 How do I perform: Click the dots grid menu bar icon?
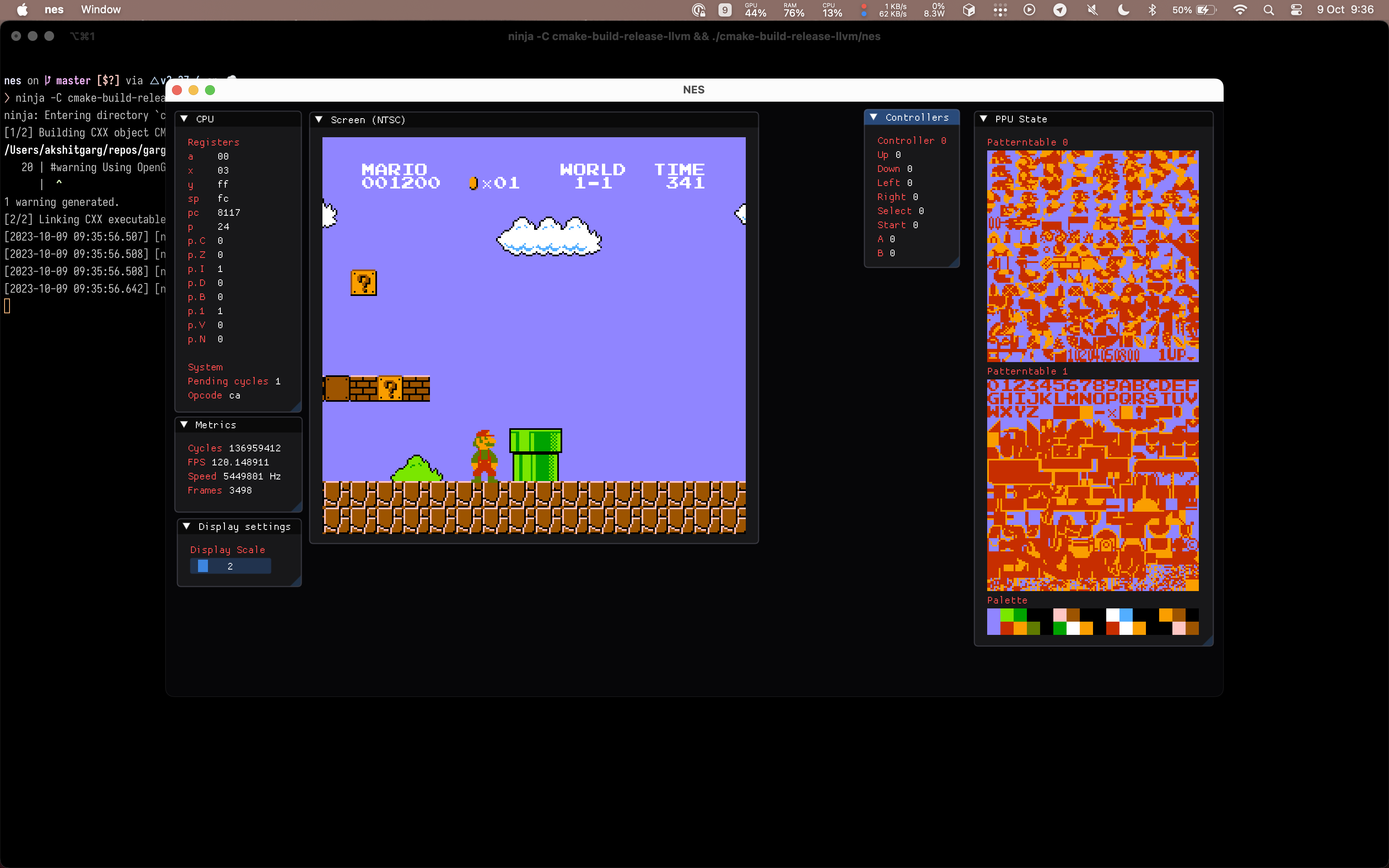coord(1000,10)
